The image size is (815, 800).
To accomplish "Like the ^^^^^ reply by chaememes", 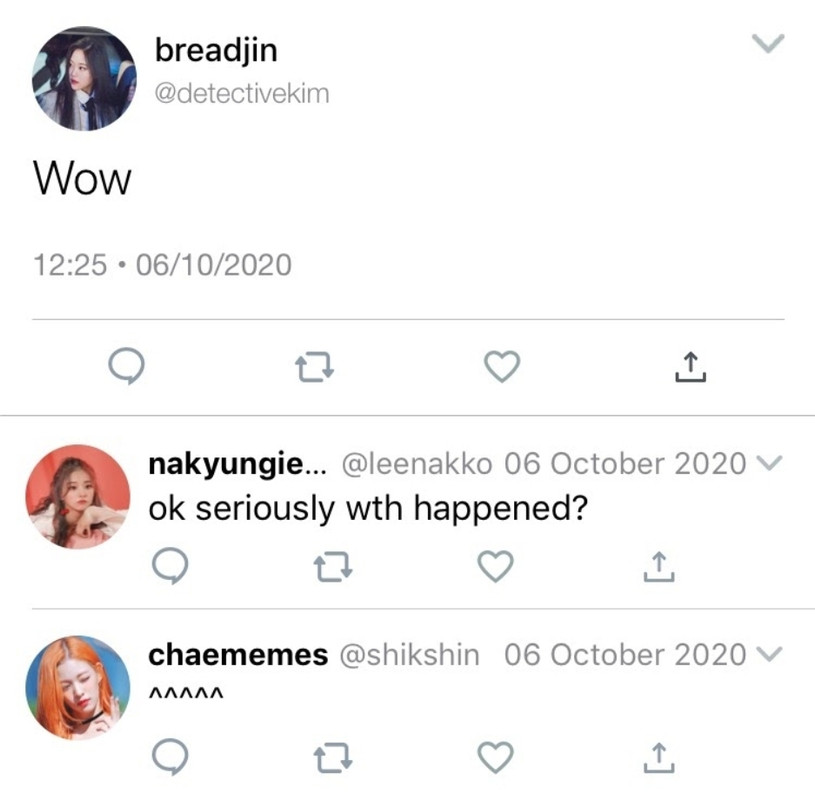I will tap(495, 757).
